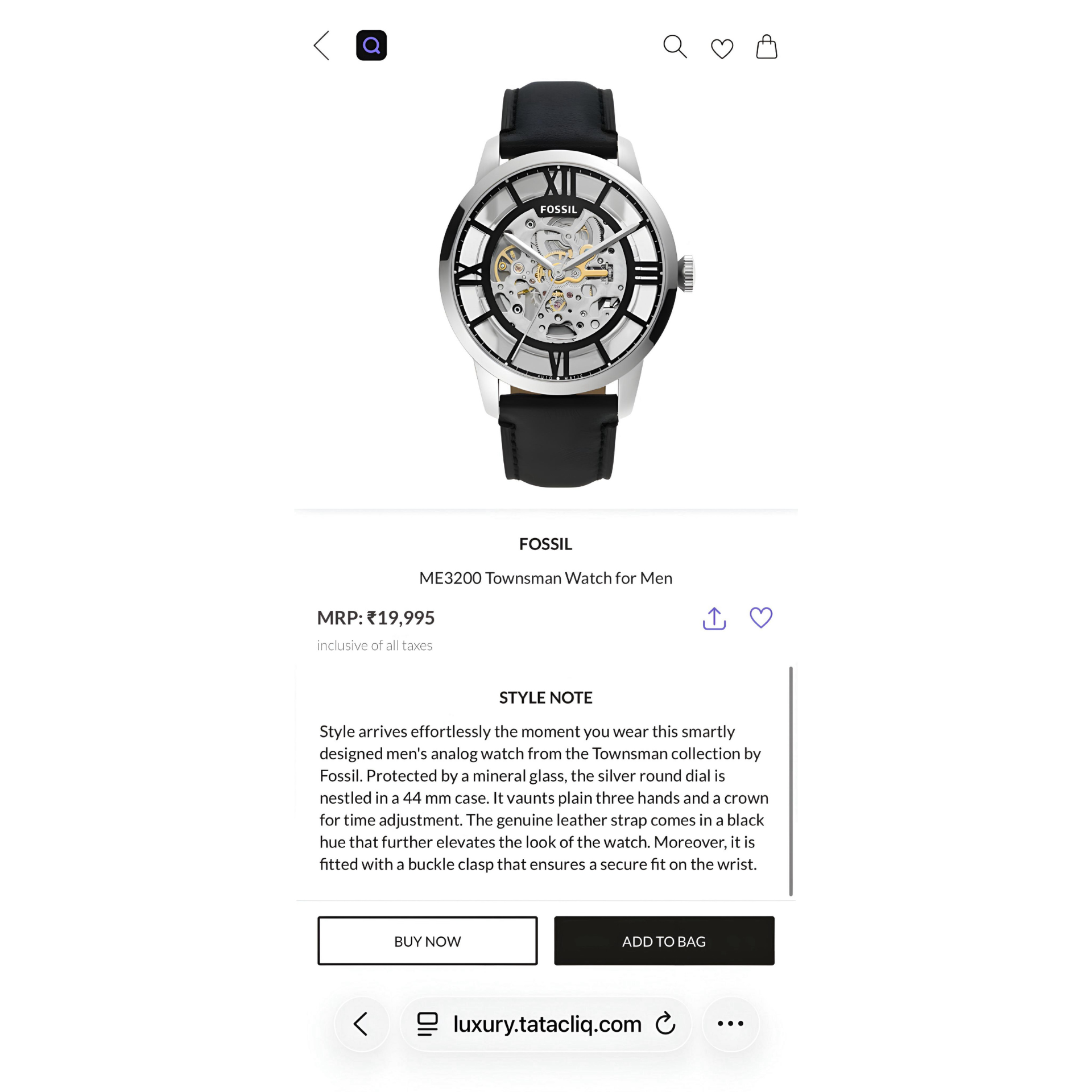
Task: Share this Fossil watch product
Action: [x=714, y=618]
